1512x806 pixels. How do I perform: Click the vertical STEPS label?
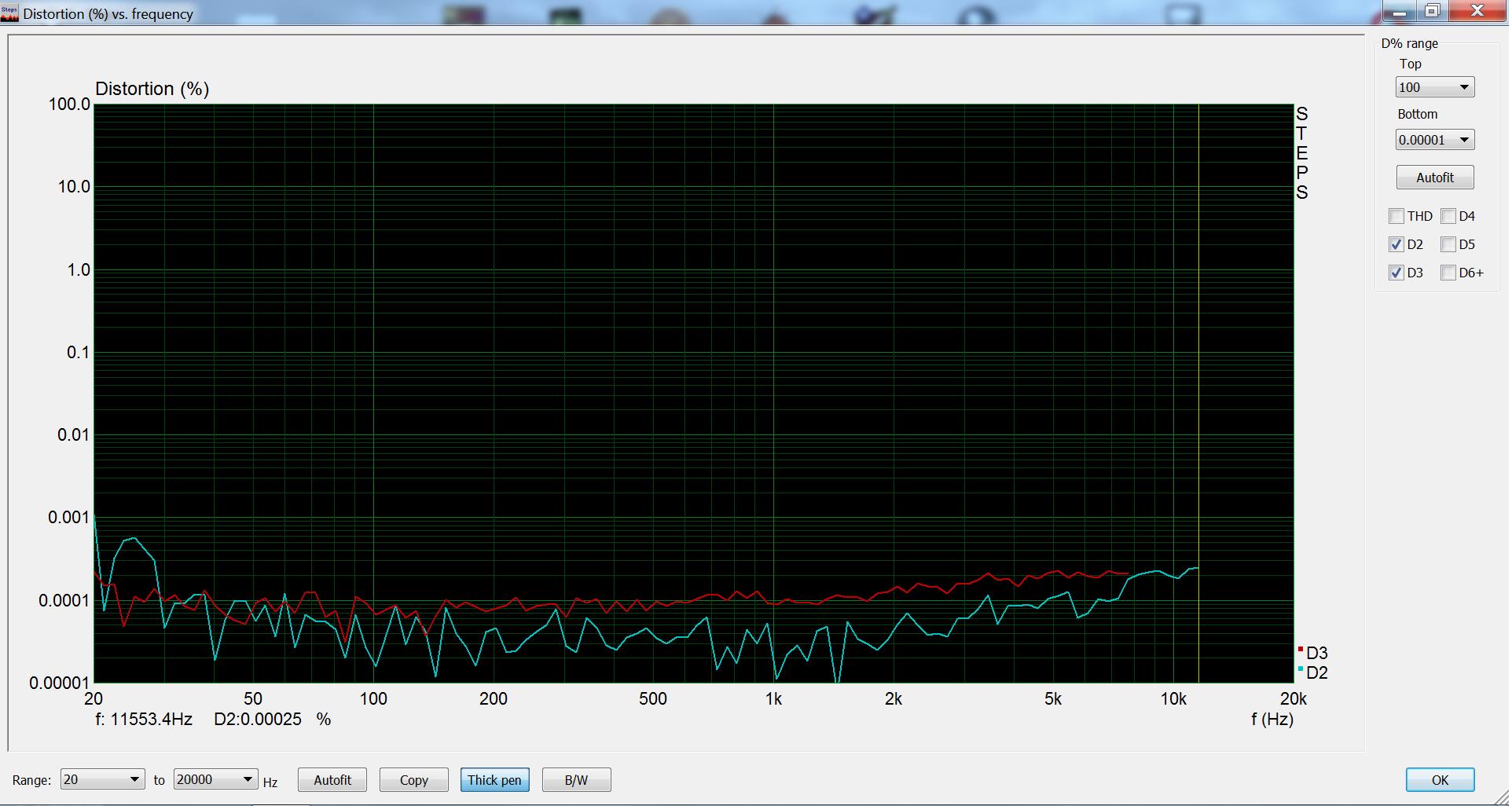click(x=1302, y=153)
